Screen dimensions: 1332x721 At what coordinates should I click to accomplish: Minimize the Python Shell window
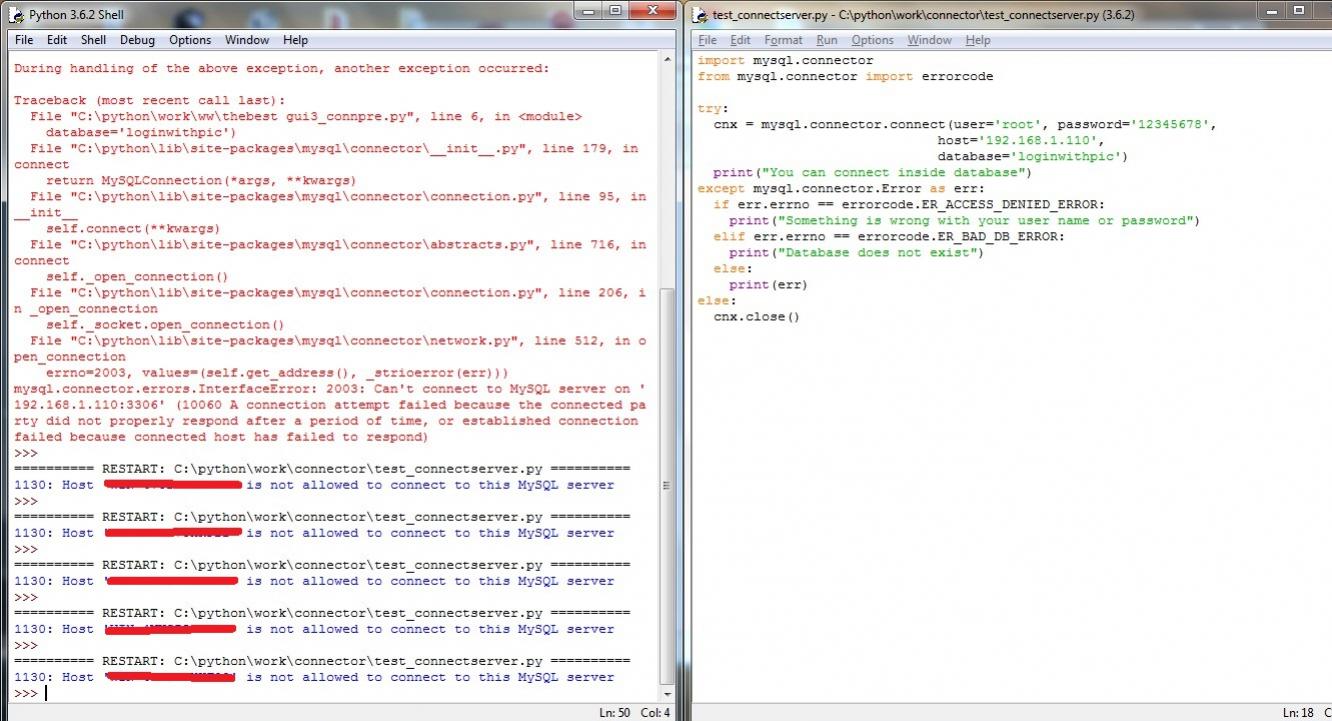click(588, 11)
